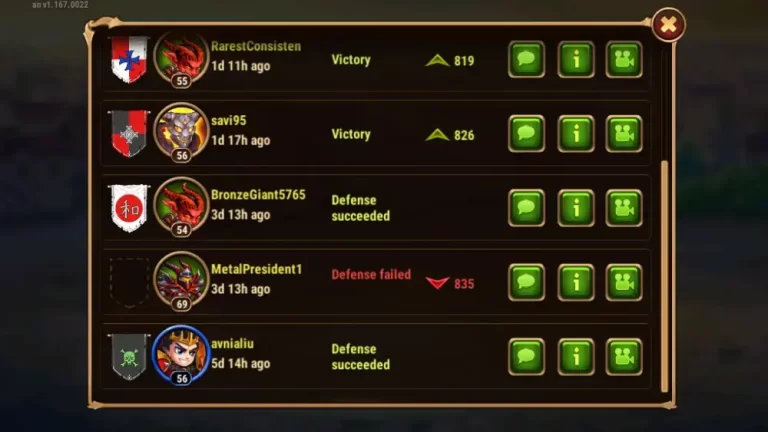Open chat with BronzeGiant5765
Screen dimensions: 768x432
pos(527,208)
